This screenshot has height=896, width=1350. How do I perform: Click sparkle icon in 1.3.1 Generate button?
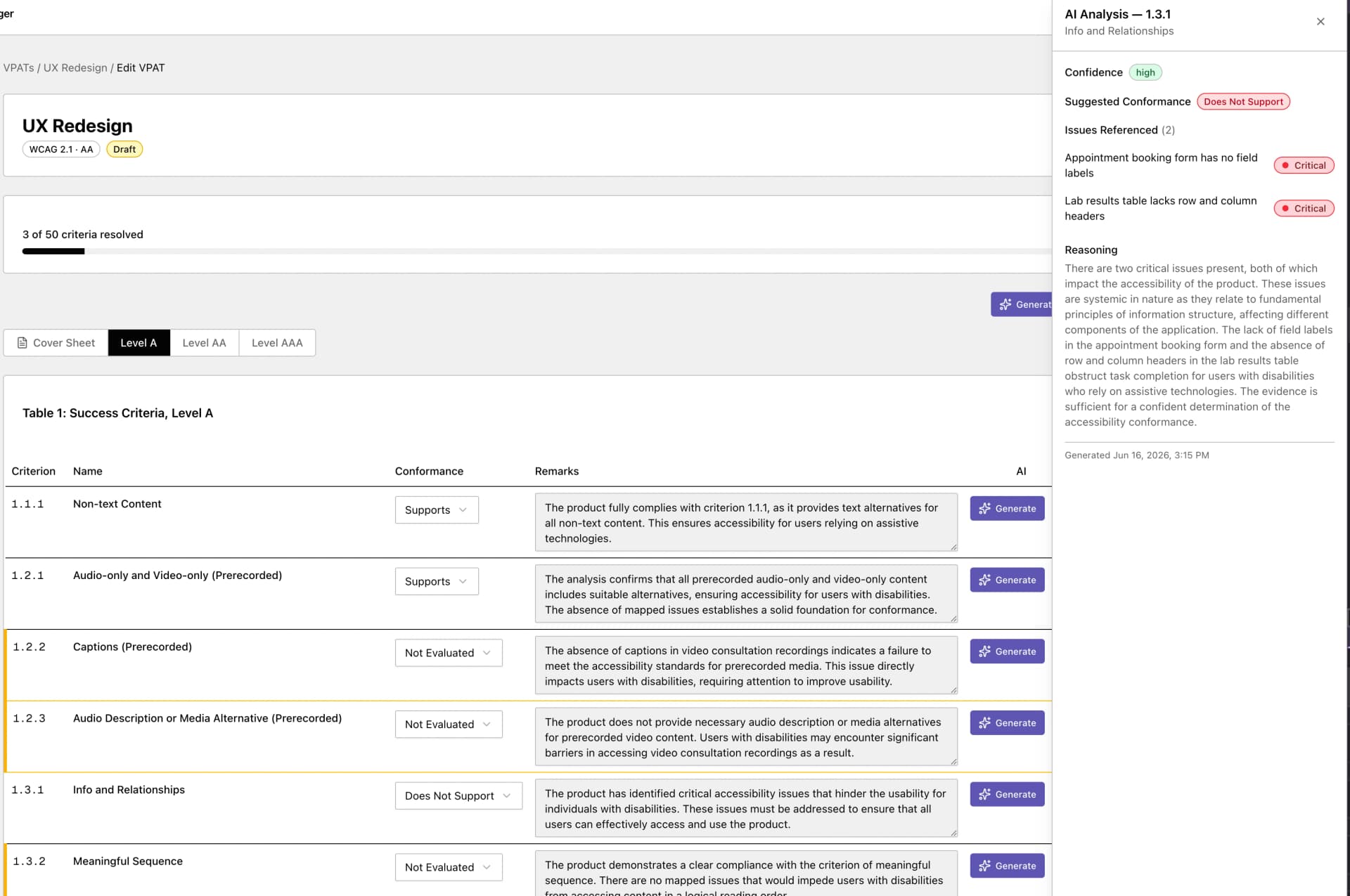984,795
